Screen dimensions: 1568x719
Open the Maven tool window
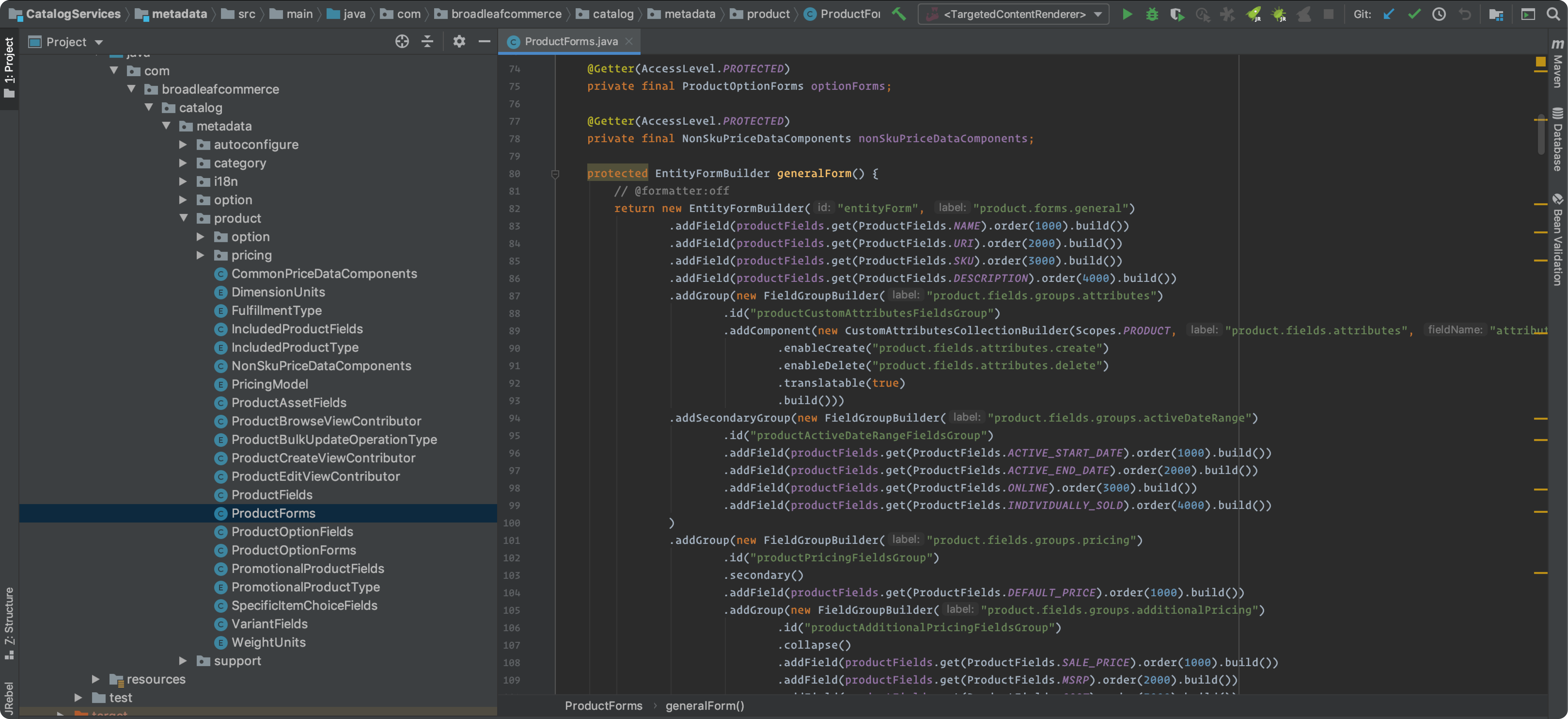[x=1558, y=63]
